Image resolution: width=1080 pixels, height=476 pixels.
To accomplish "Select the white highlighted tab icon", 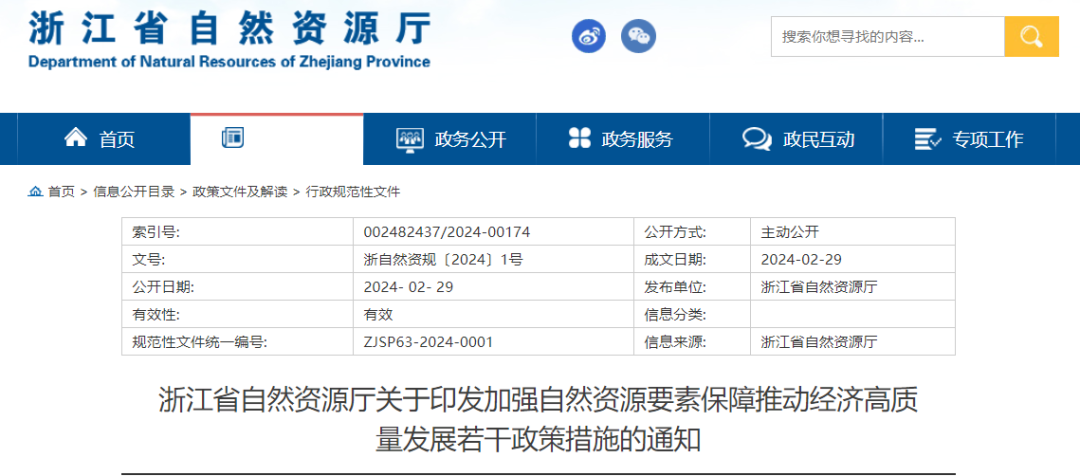I will pyautogui.click(x=233, y=138).
